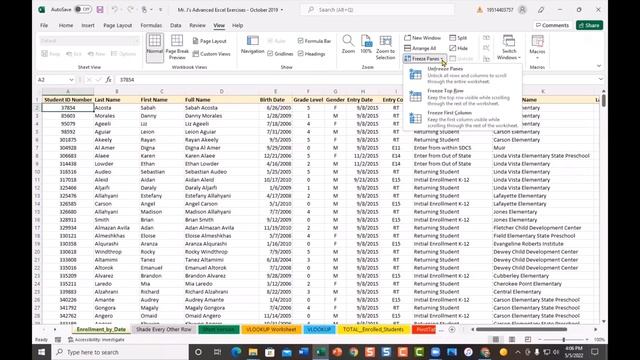This screenshot has height=360, width=640.
Task: Click Page Break view icon in status bar
Action: (528, 340)
